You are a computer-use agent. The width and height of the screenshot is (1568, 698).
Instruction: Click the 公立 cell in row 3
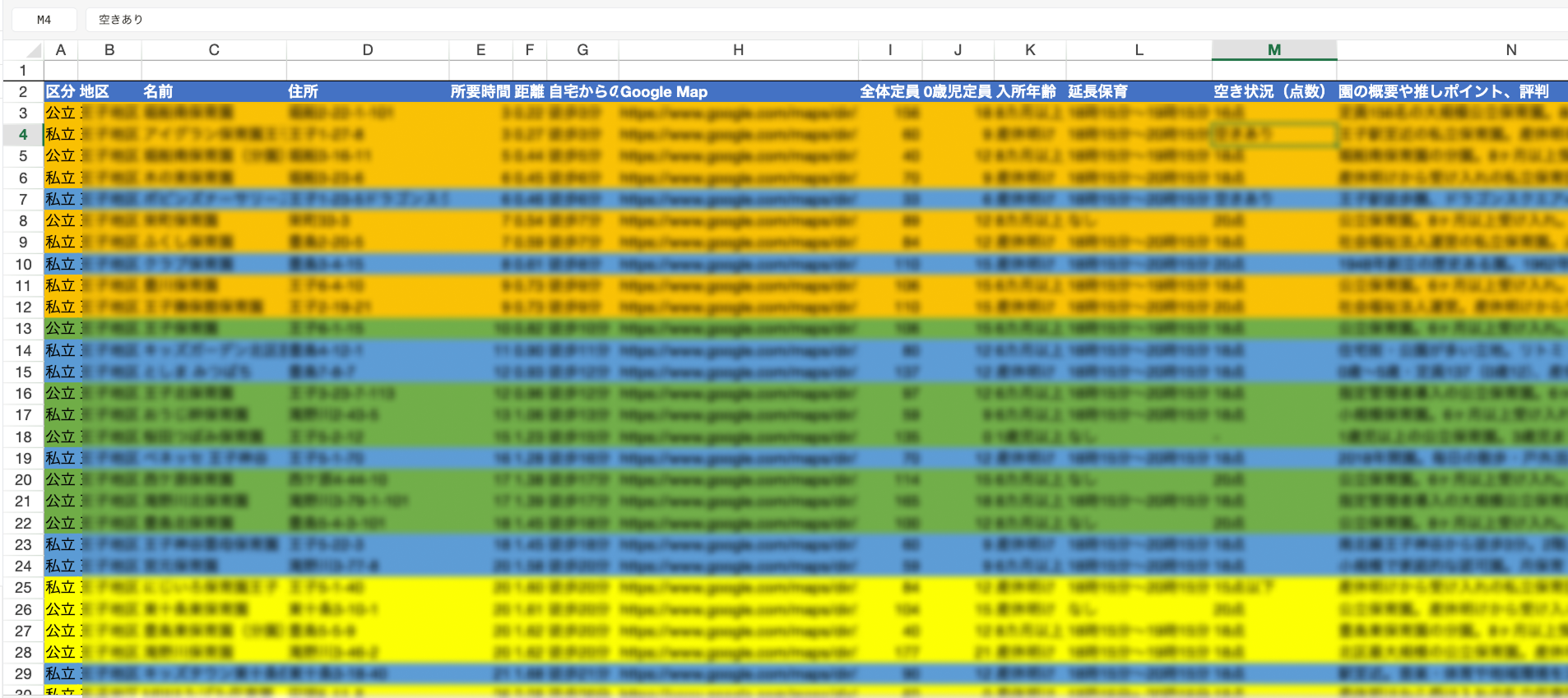click(x=60, y=113)
